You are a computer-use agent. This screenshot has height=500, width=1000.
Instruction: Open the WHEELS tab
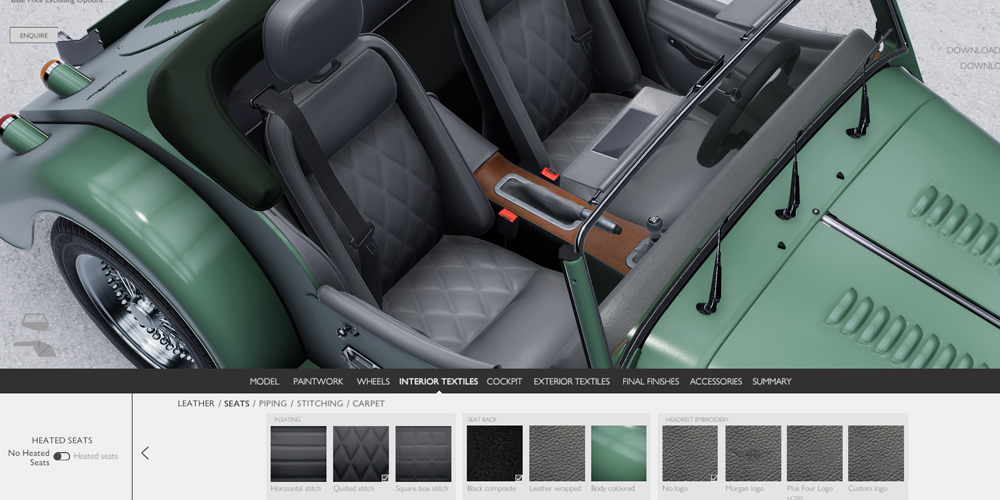[x=373, y=381]
